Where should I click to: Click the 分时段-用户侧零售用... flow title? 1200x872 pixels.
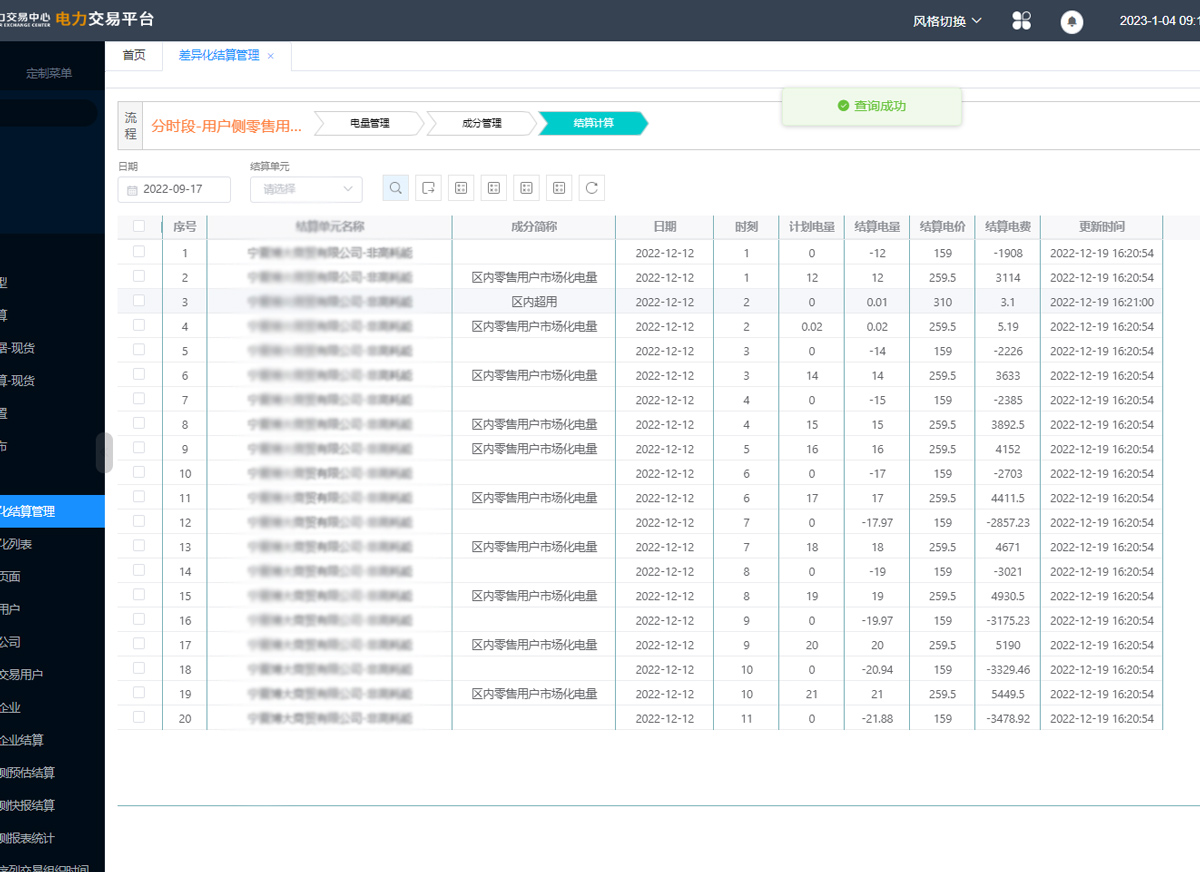[227, 126]
